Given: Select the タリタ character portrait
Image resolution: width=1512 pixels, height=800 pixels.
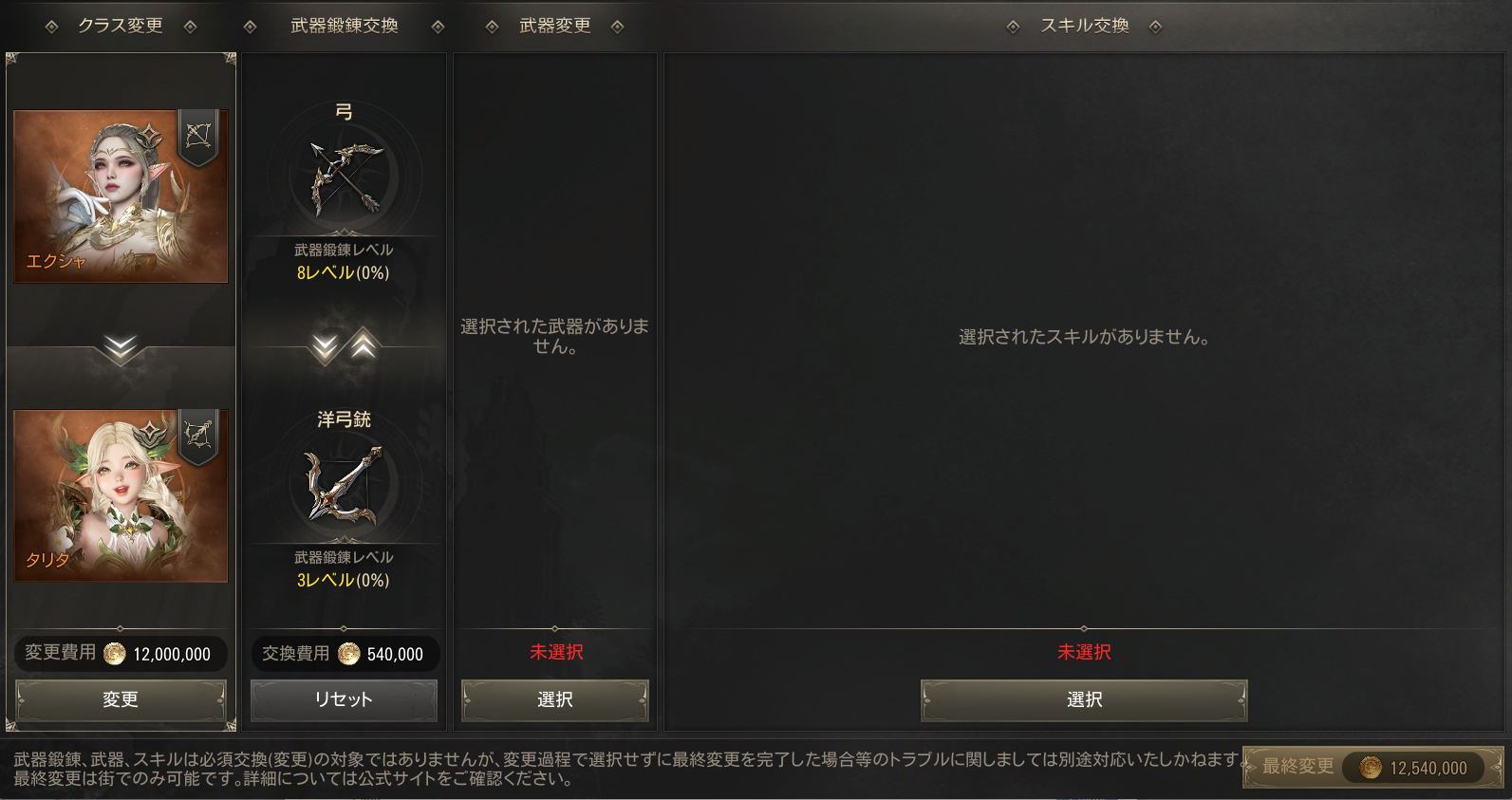Looking at the screenshot, I should click(x=121, y=495).
